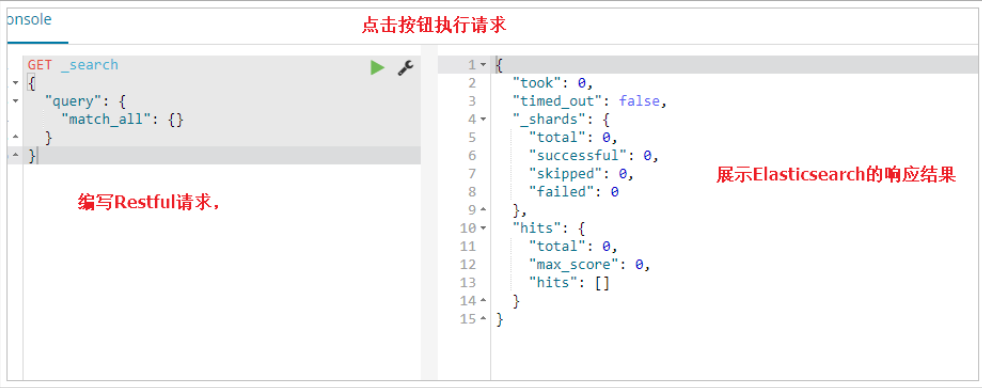Click the fold arrow on response line 14

tap(483, 300)
